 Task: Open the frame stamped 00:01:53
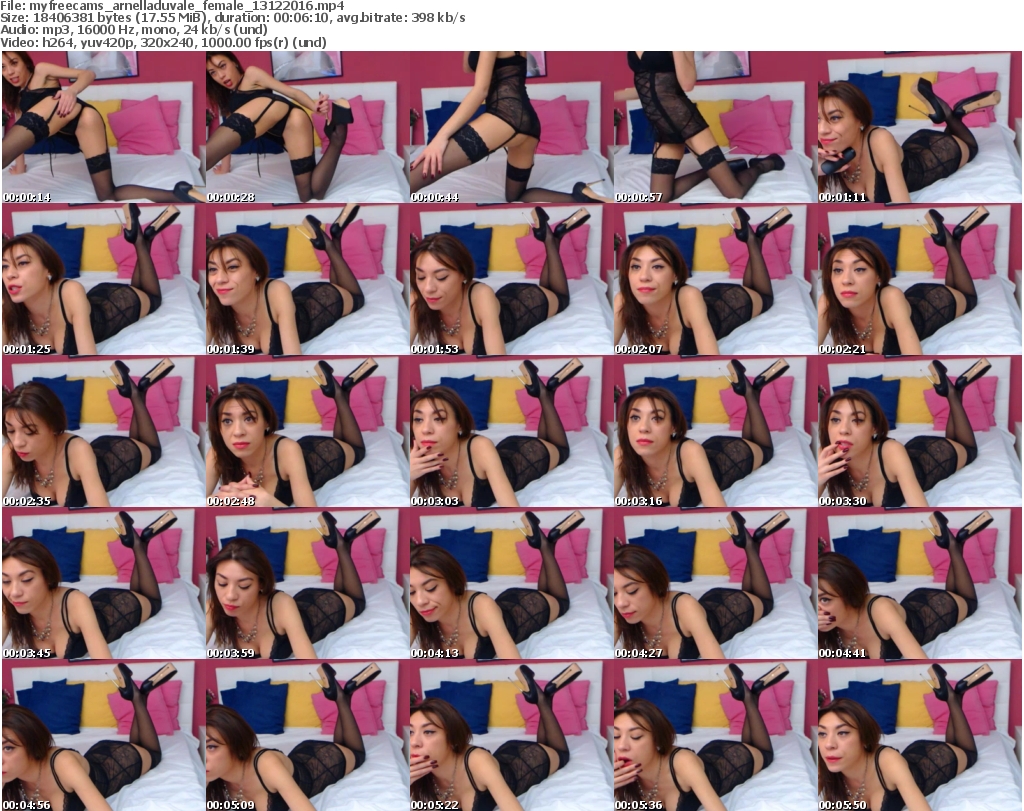(510, 280)
